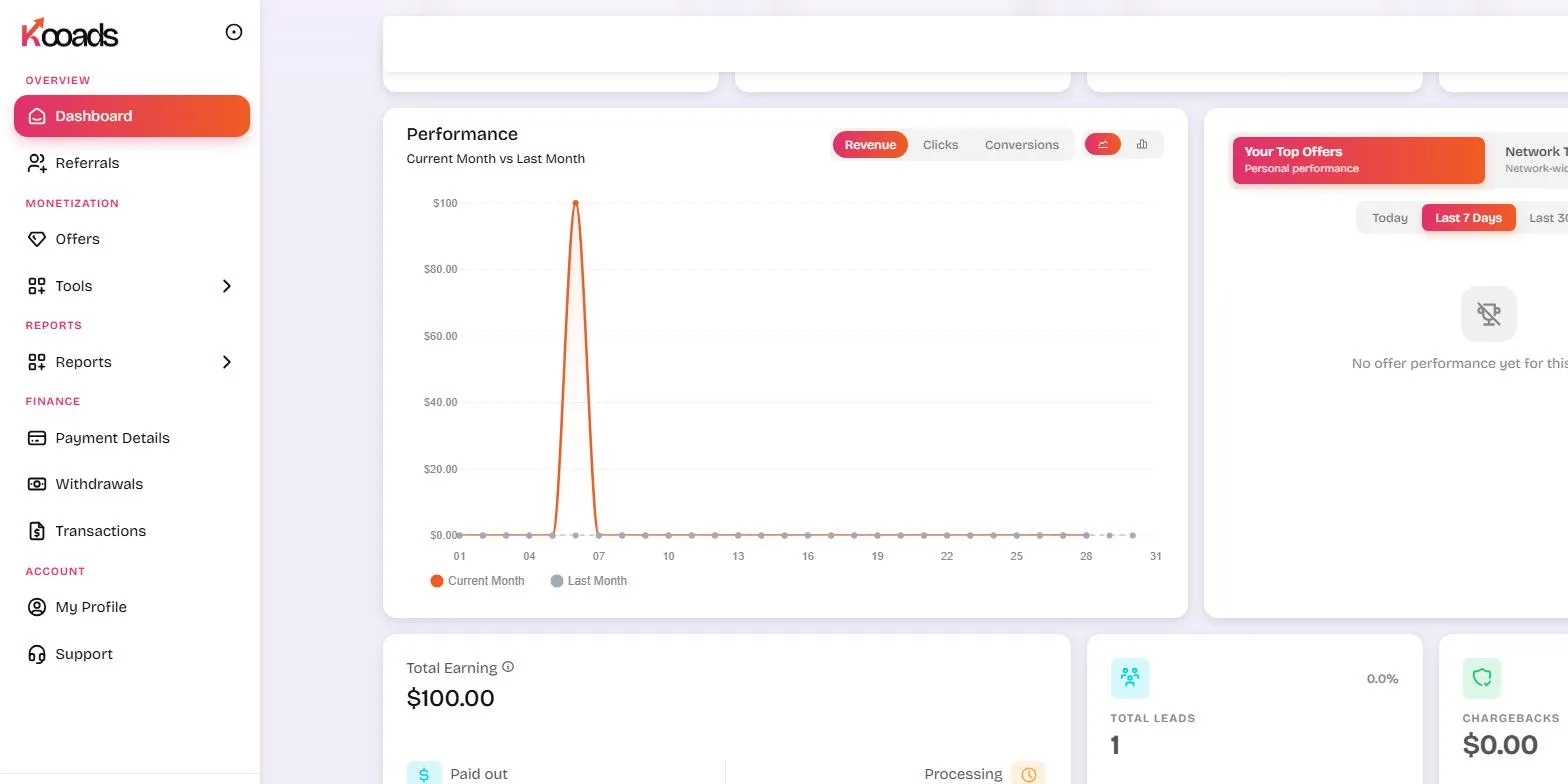1568x784 pixels.
Task: Click the Payment Details card icon
Action: (37, 438)
